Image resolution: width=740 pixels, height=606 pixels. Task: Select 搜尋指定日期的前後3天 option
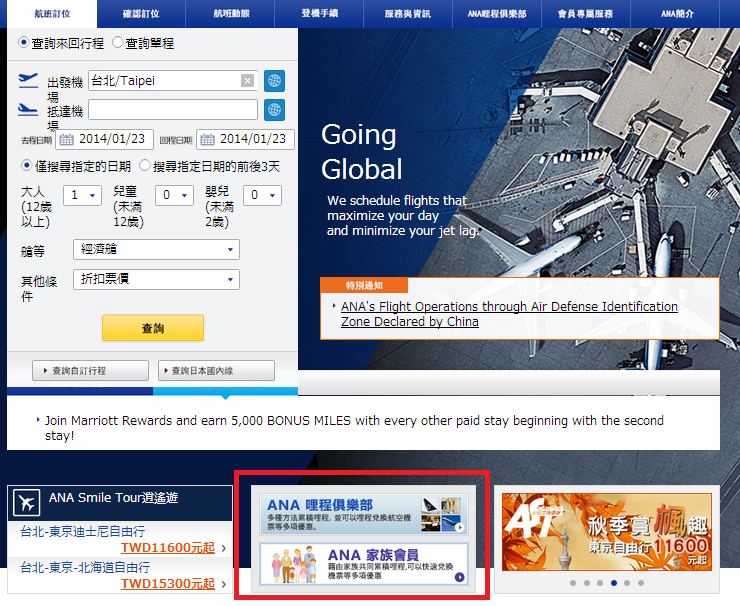point(144,166)
